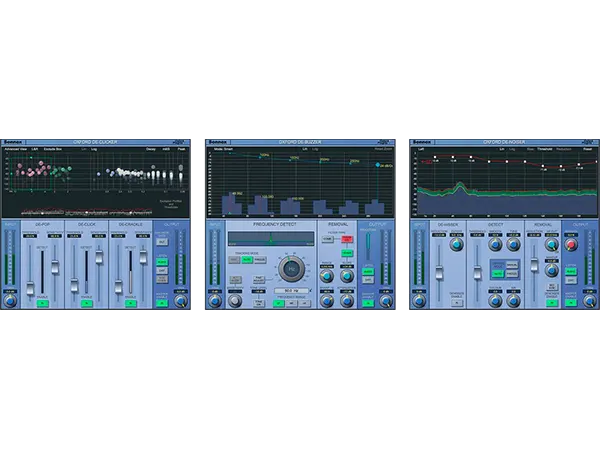Move the De-Pop sensitivity fader
The width and height of the screenshot is (600, 450).
(x=55, y=267)
